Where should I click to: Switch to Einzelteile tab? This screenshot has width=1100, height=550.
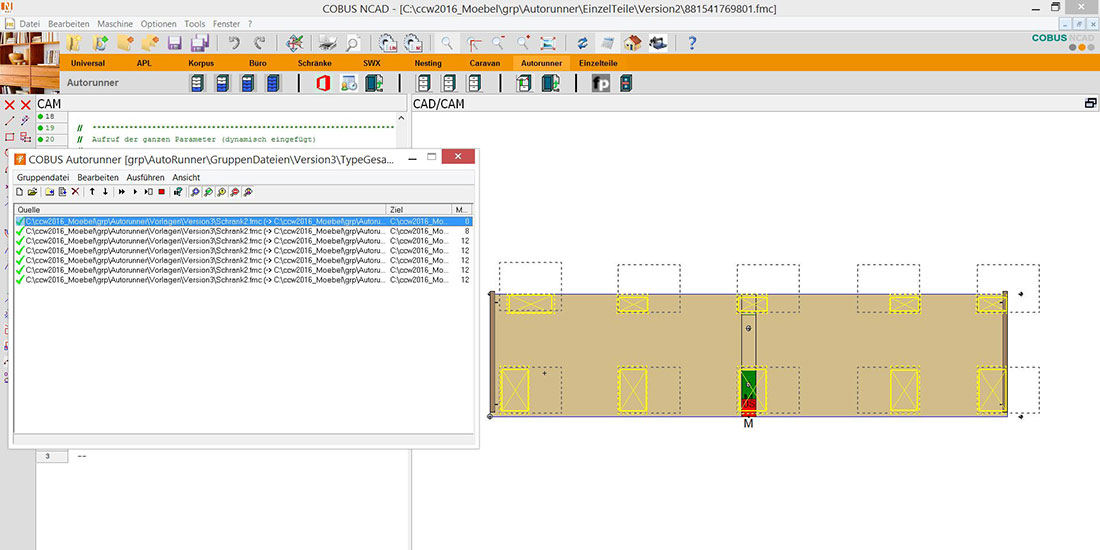coord(598,63)
